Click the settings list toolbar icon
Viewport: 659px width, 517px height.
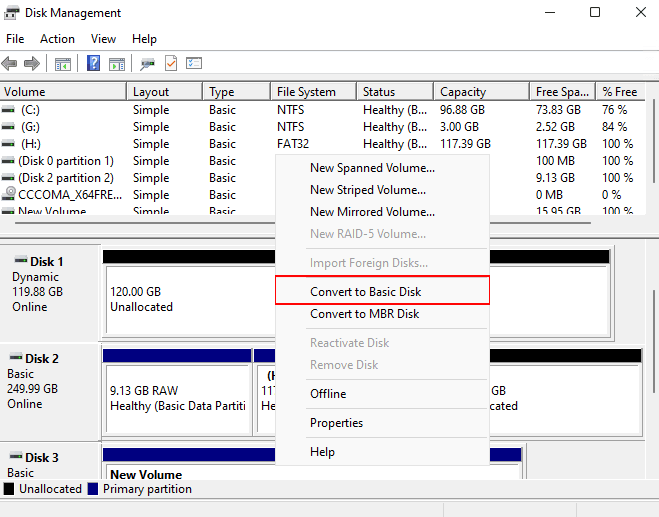[x=194, y=64]
